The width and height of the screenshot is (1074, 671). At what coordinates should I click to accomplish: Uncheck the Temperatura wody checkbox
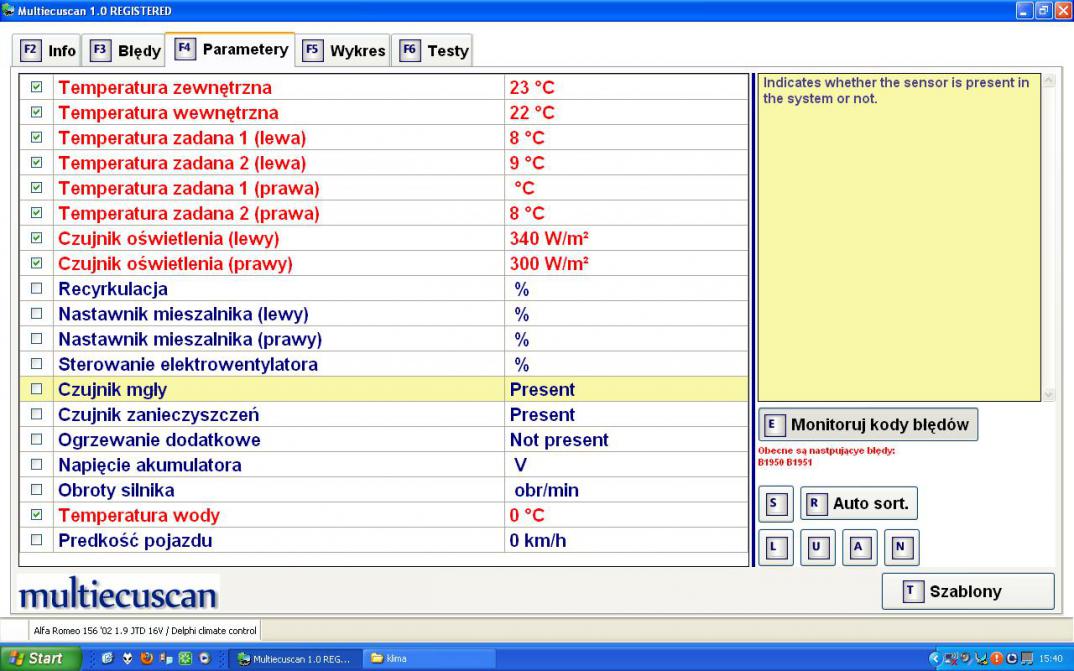coord(37,516)
